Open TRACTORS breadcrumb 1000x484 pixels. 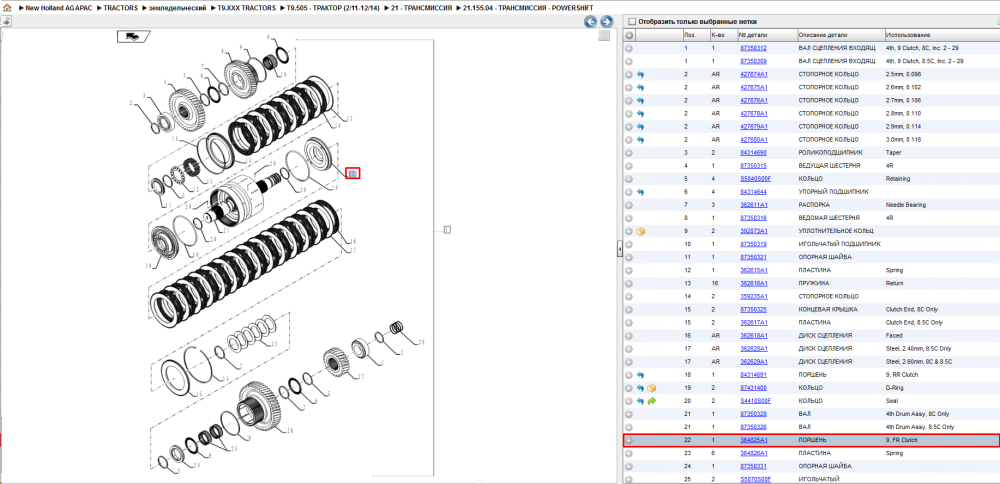tap(121, 7)
